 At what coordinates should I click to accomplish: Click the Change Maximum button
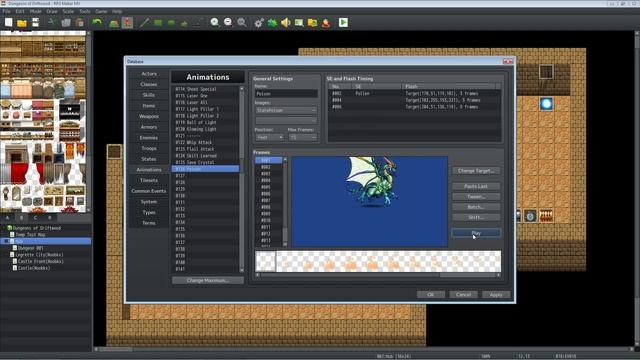[208, 281]
